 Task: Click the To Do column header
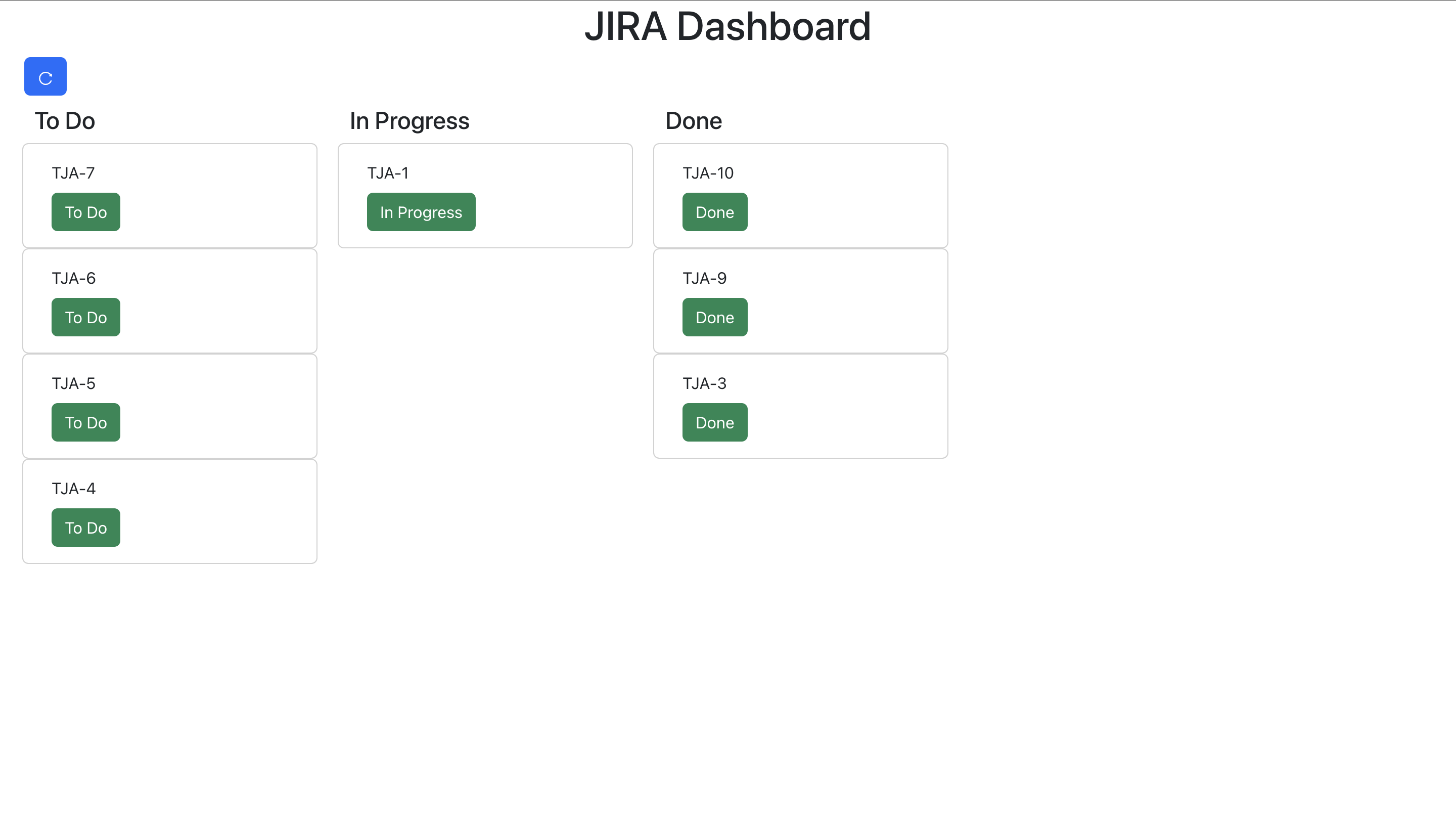click(64, 120)
